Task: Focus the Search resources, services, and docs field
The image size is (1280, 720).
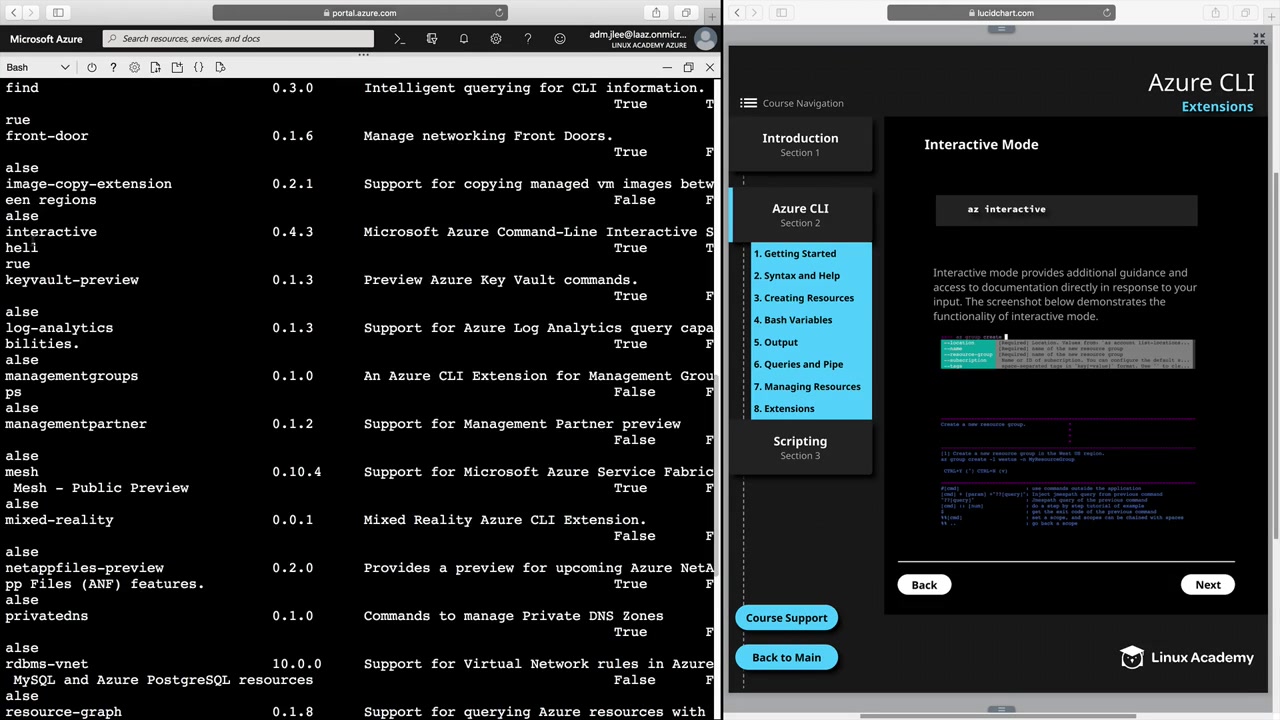Action: pos(238,39)
